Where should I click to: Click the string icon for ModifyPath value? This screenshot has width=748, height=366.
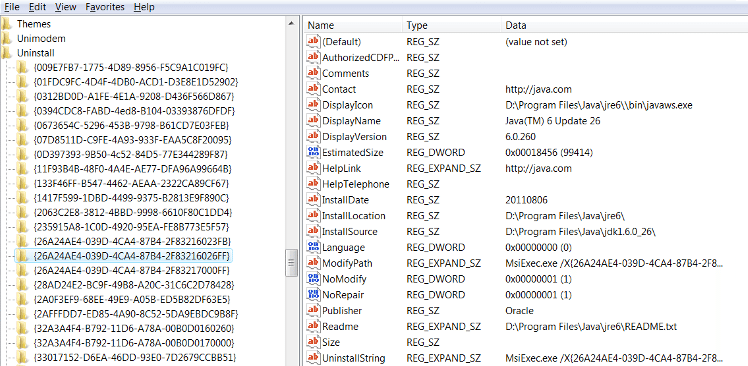click(313, 263)
